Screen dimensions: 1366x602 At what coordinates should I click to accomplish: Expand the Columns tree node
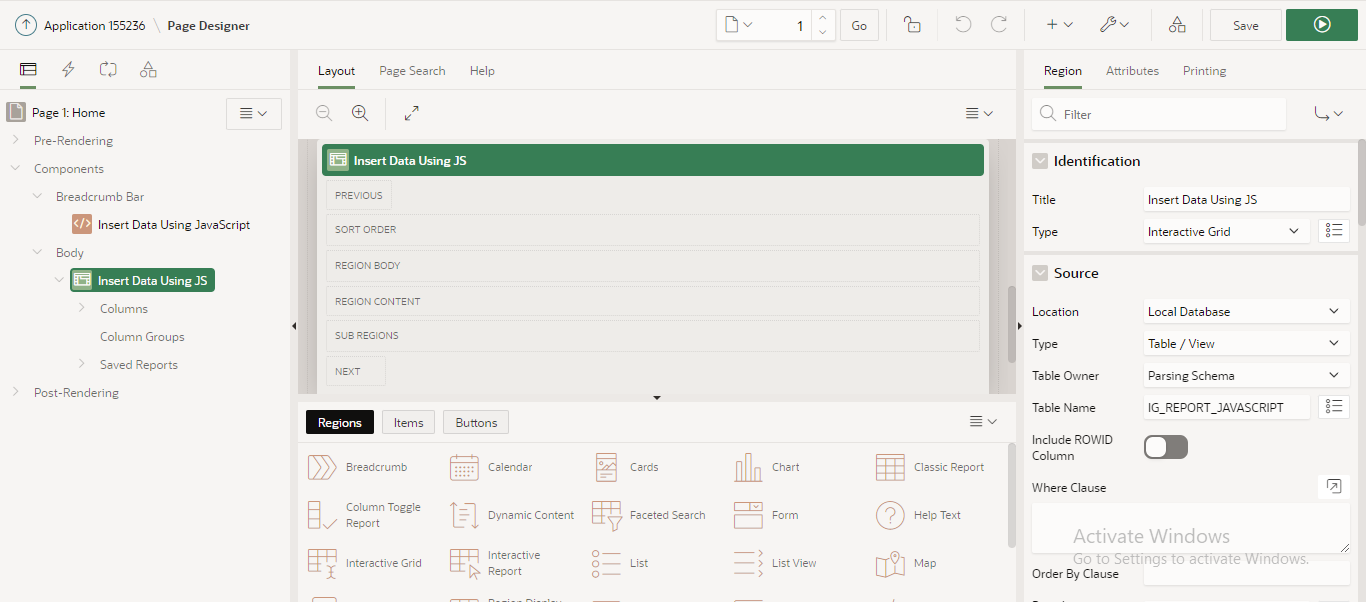pyautogui.click(x=82, y=308)
